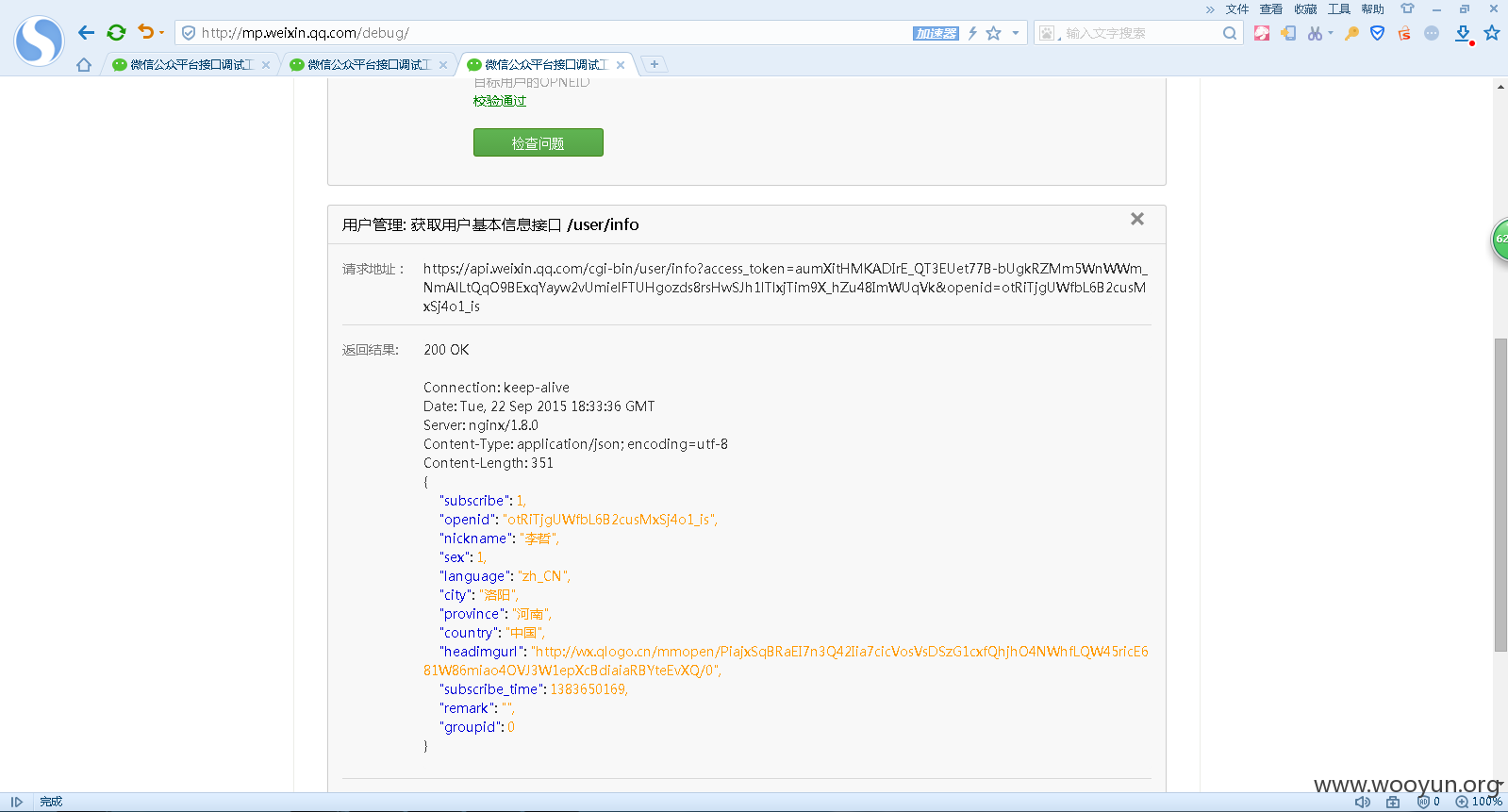Click the magnifier search button
The height and width of the screenshot is (812, 1508).
[x=1230, y=33]
